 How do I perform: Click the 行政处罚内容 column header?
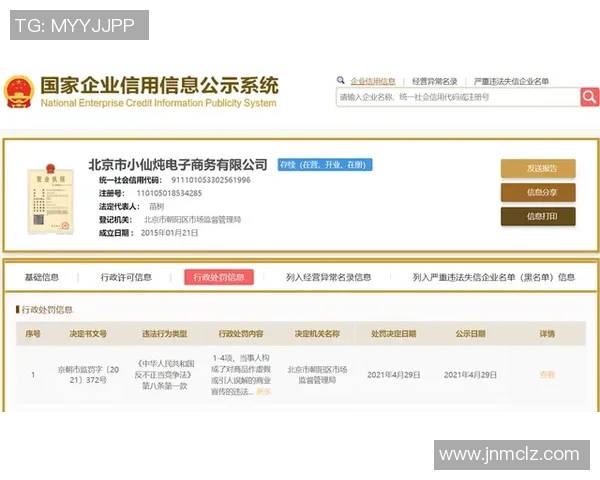tap(241, 334)
